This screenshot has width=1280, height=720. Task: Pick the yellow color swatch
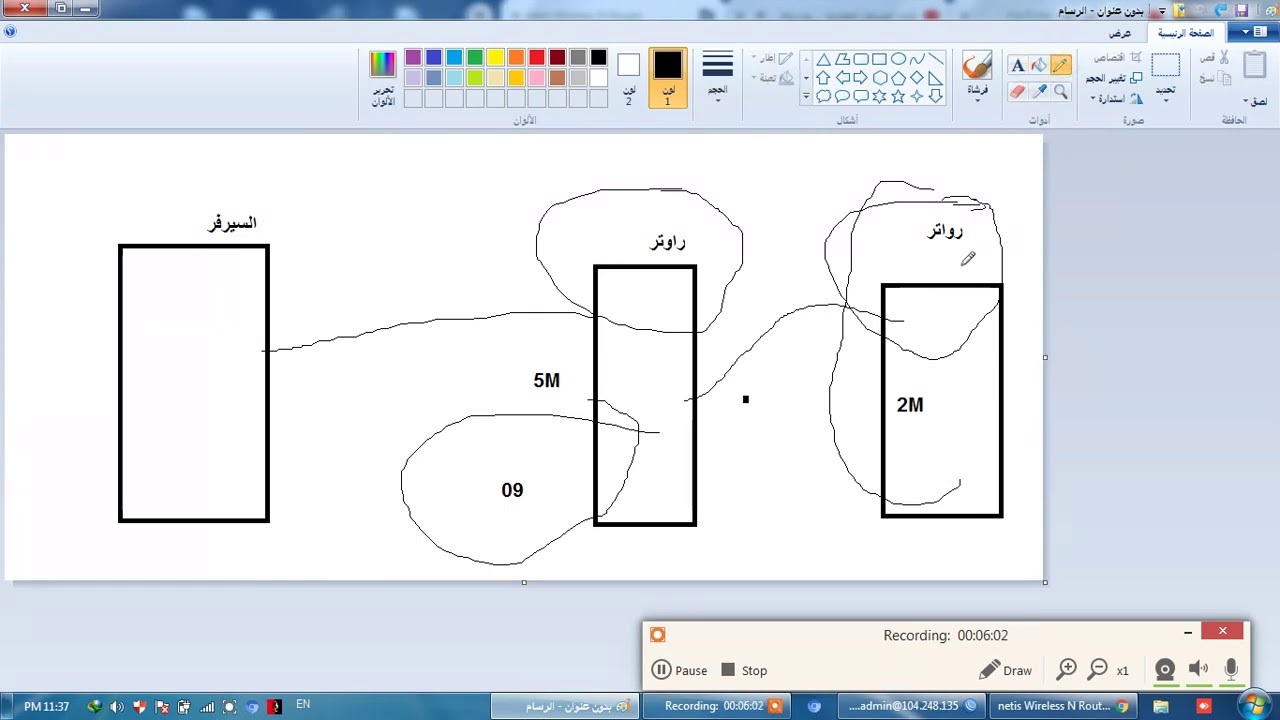click(x=495, y=58)
